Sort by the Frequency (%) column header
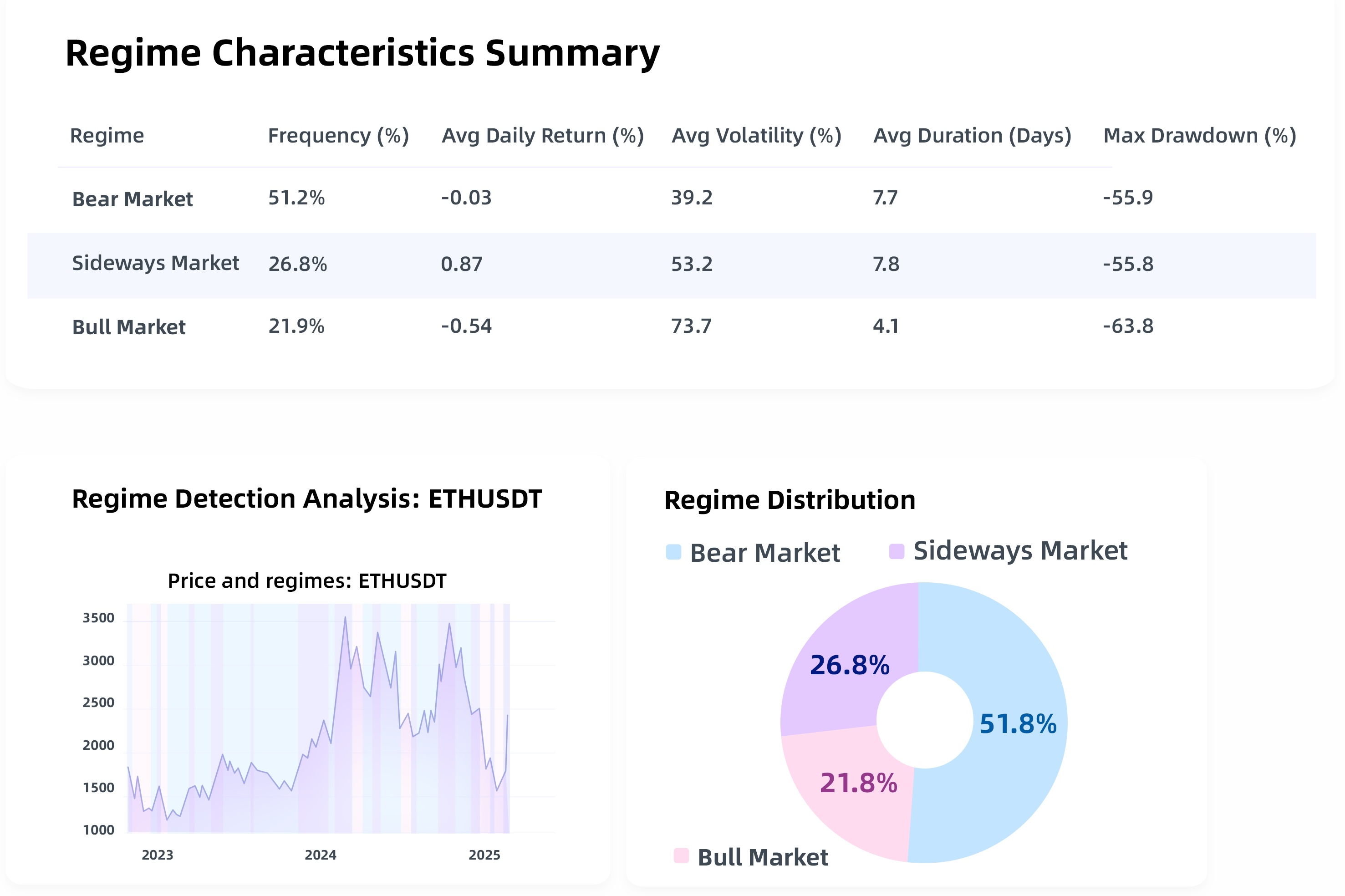 pyautogui.click(x=338, y=136)
